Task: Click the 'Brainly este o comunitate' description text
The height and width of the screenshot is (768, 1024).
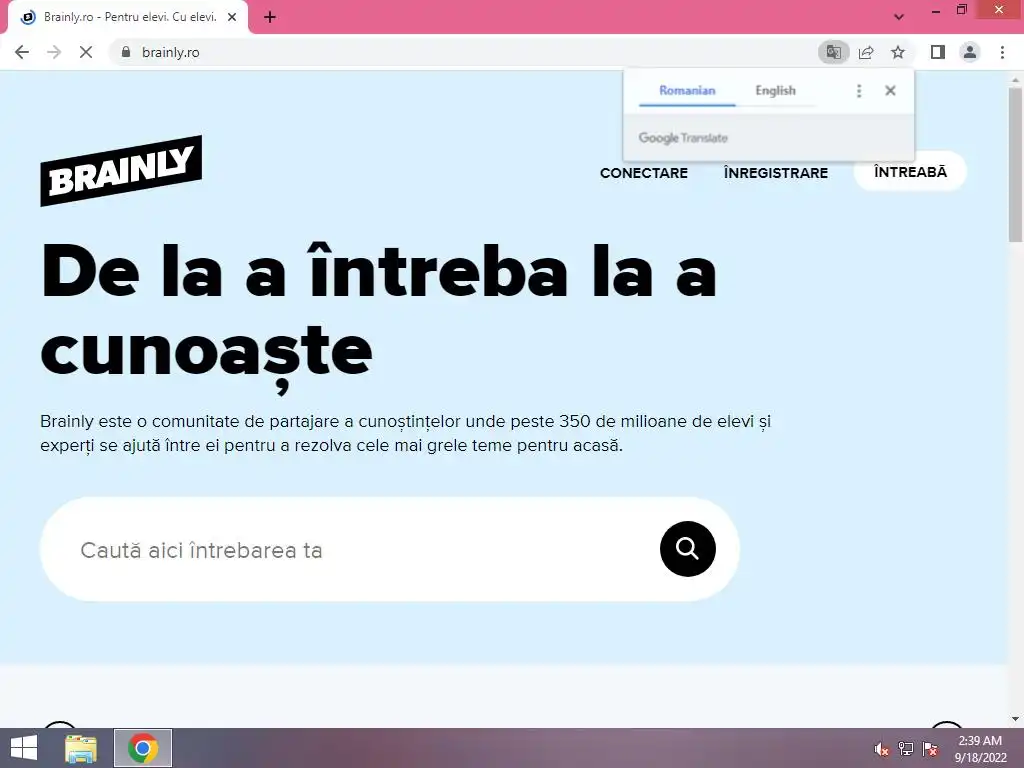Action: coord(406,433)
